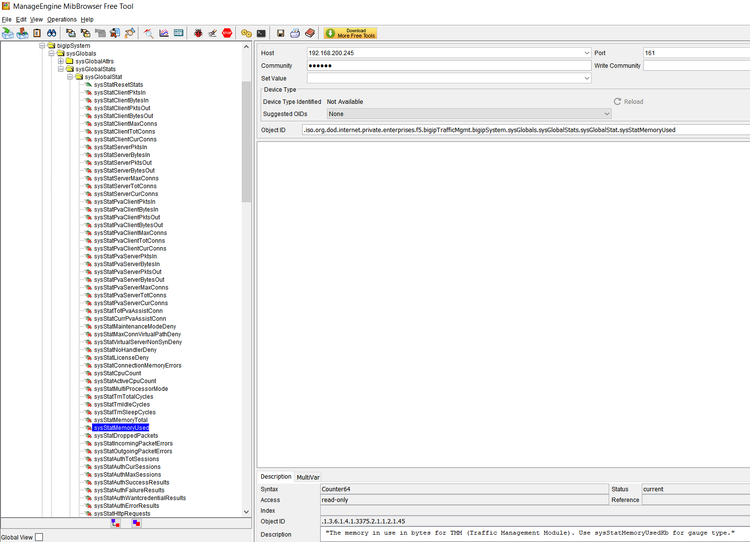Collapse the sysGlobals tree node

51,53
